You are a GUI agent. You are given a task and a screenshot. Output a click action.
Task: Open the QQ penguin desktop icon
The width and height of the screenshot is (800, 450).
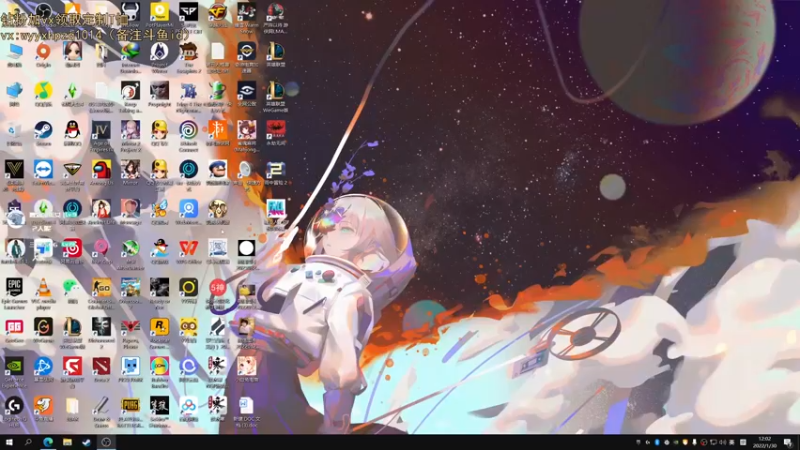[72, 130]
